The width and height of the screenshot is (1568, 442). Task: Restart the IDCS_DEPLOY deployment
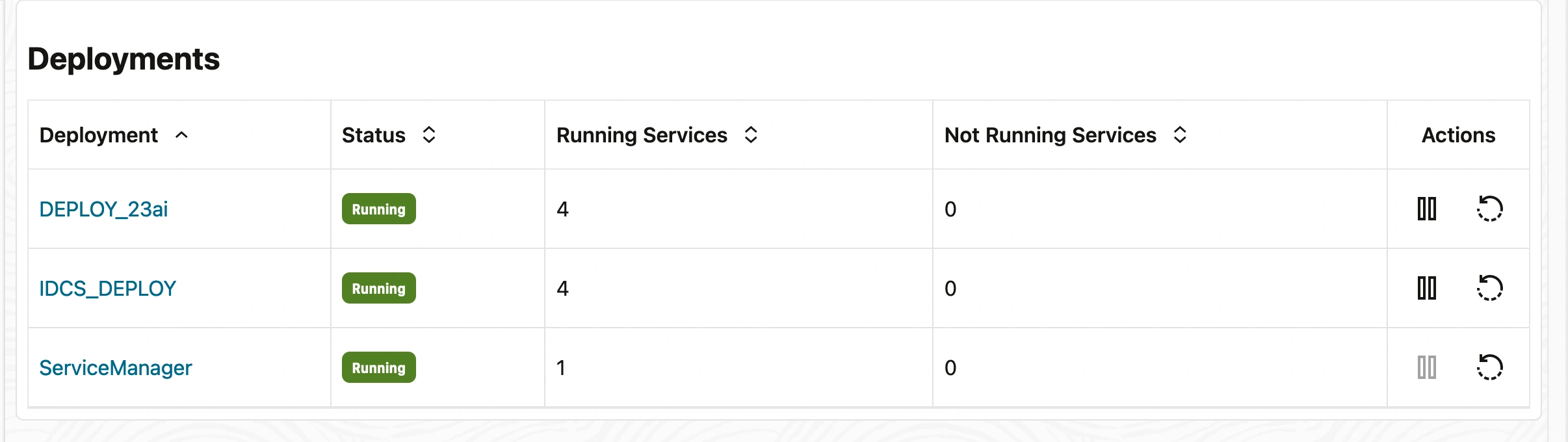(x=1489, y=288)
